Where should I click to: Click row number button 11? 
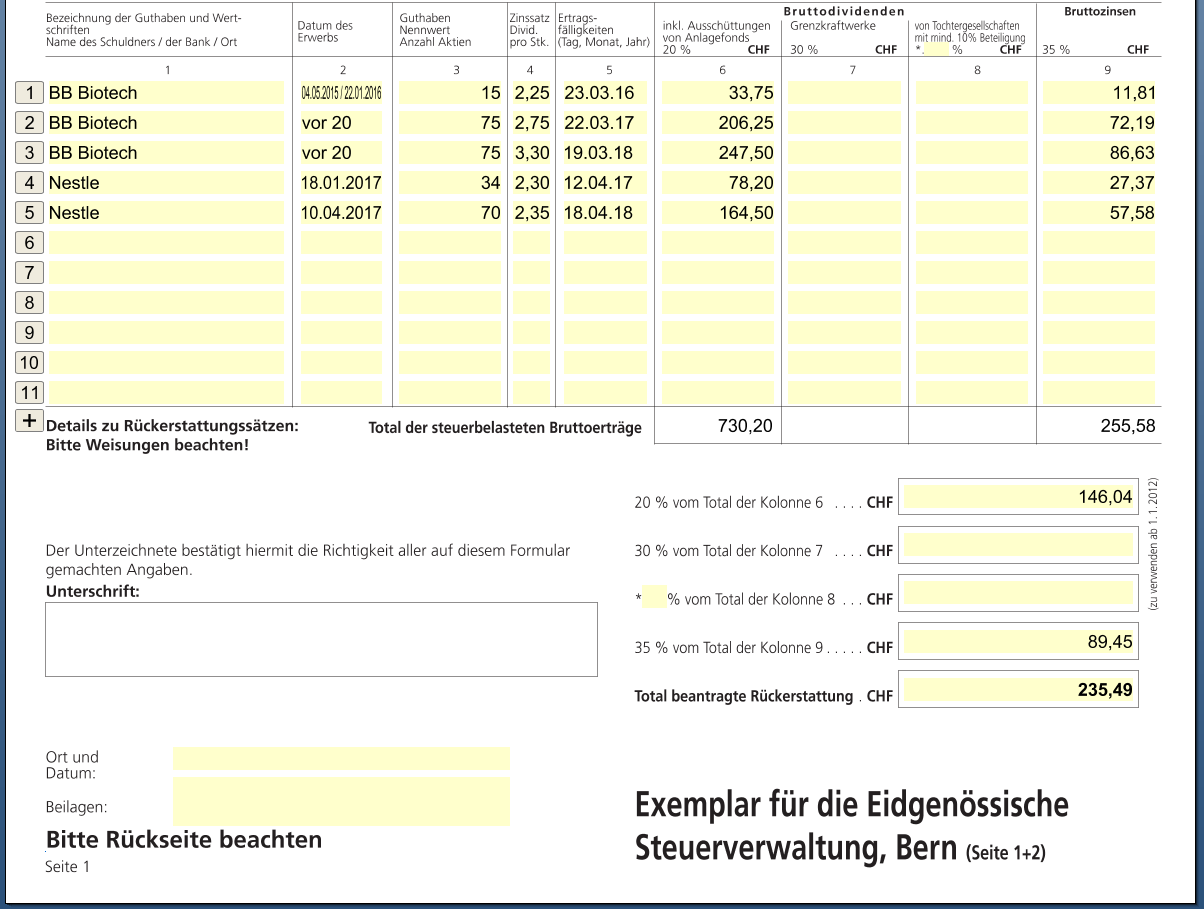coord(30,393)
